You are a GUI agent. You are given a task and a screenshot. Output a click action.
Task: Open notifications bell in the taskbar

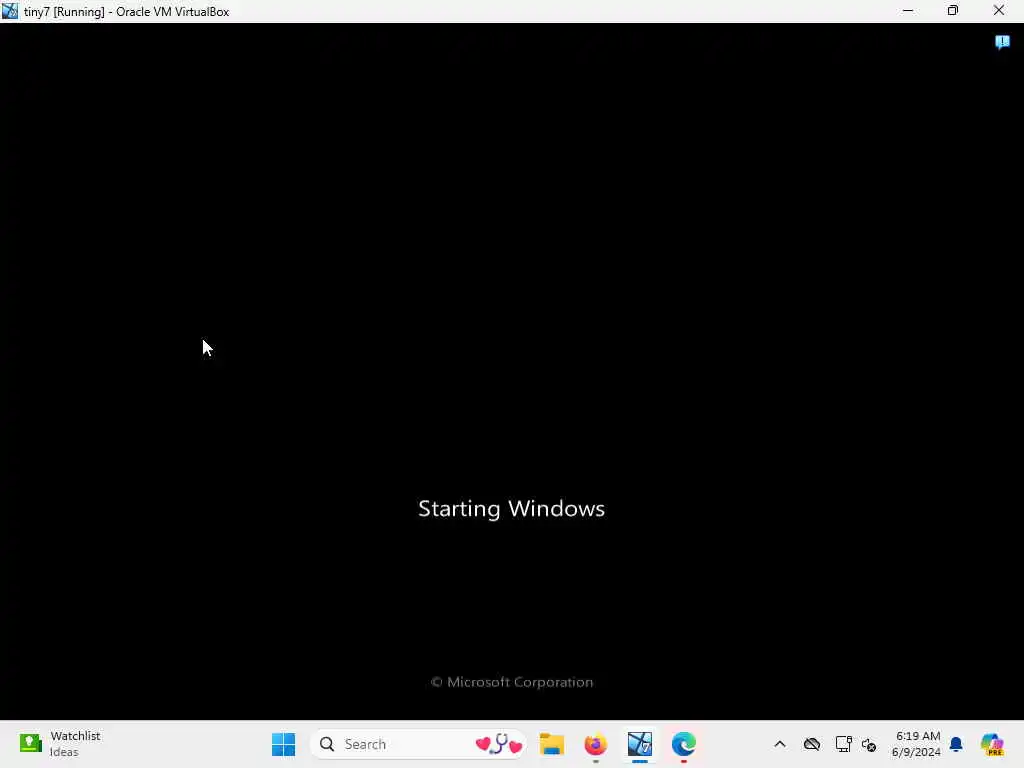tap(956, 744)
